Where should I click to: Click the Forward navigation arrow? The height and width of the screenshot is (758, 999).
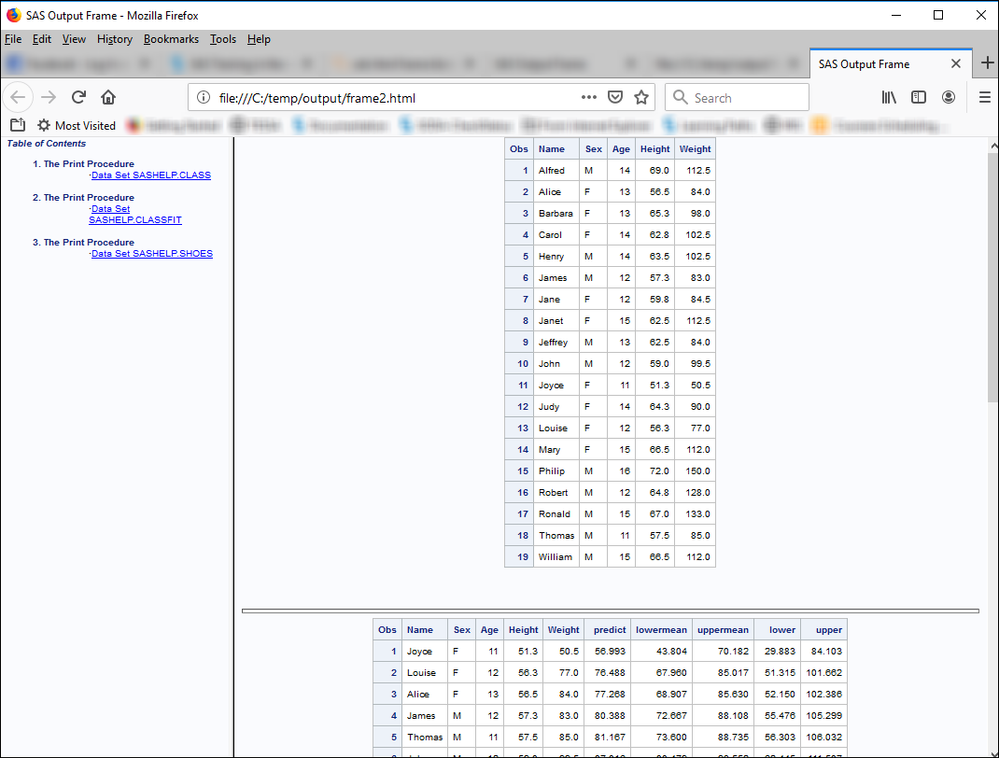click(48, 97)
